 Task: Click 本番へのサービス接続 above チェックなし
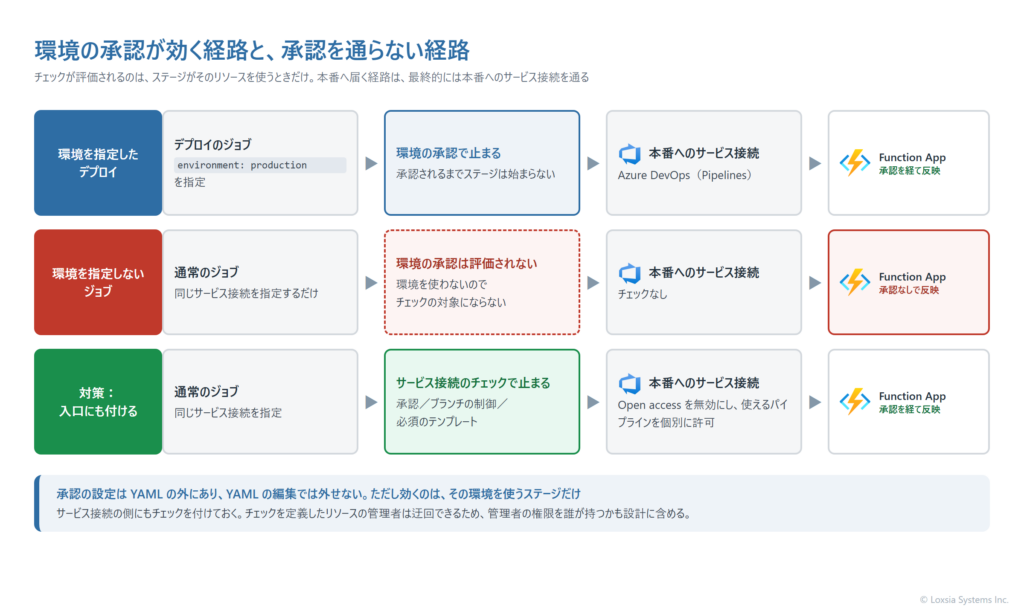704,273
